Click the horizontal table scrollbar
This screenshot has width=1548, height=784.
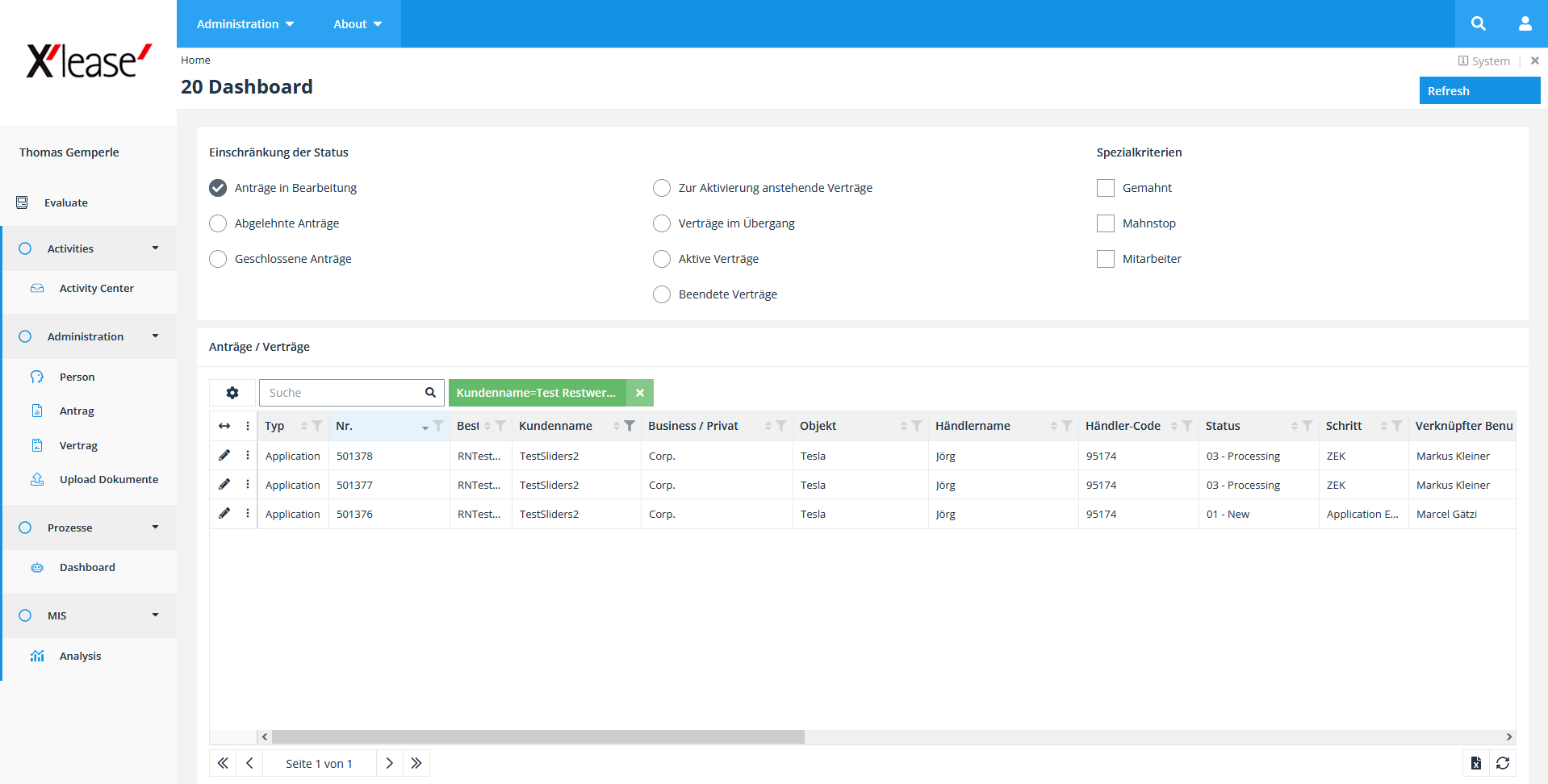[538, 736]
